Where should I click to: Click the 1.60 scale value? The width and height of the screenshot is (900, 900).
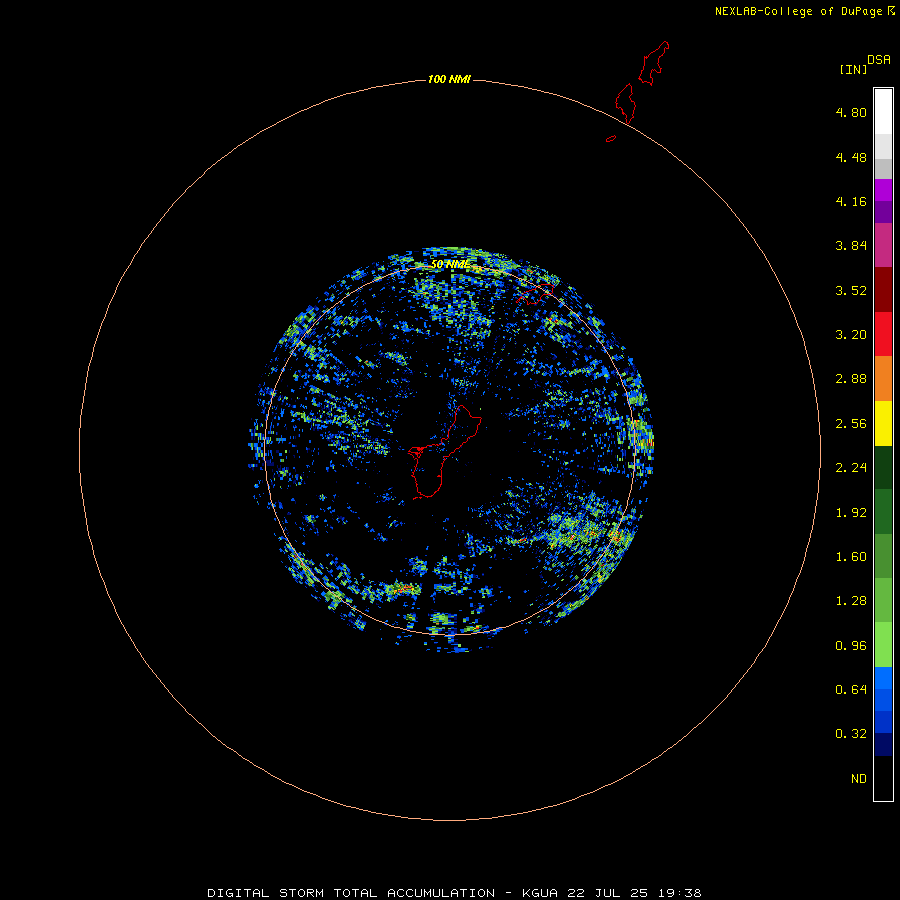pyautogui.click(x=851, y=557)
